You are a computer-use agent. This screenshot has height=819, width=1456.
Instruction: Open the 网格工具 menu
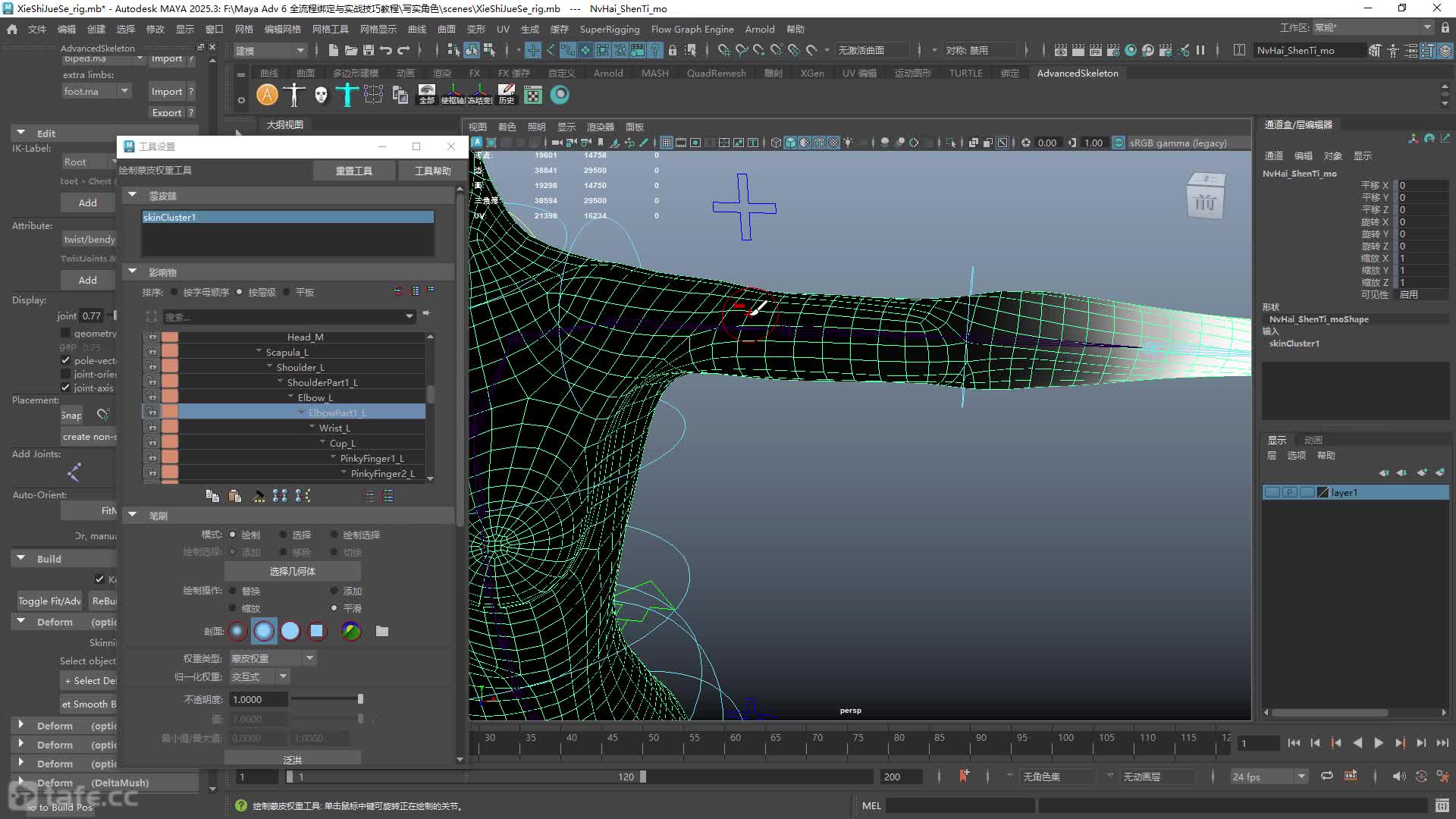[331, 29]
